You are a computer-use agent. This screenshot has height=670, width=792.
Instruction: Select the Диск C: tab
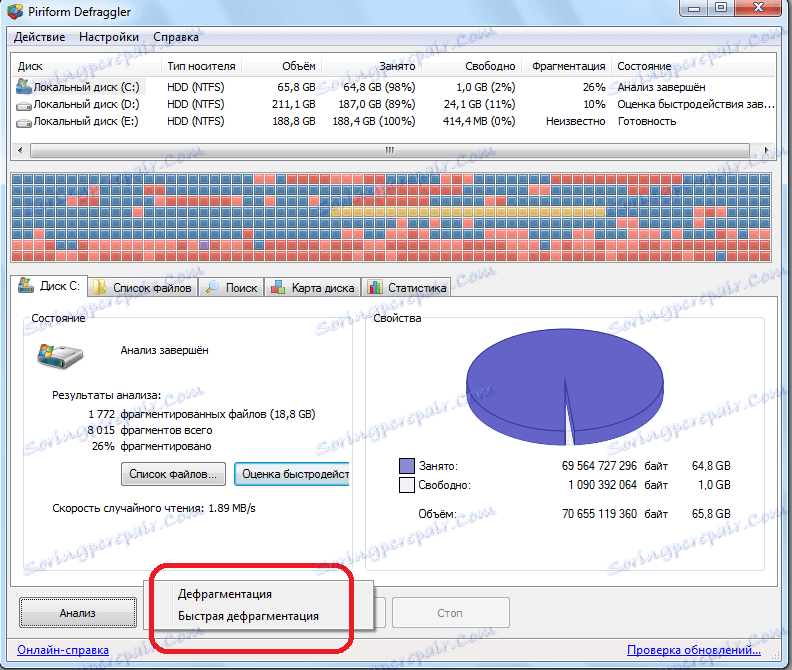click(x=49, y=286)
